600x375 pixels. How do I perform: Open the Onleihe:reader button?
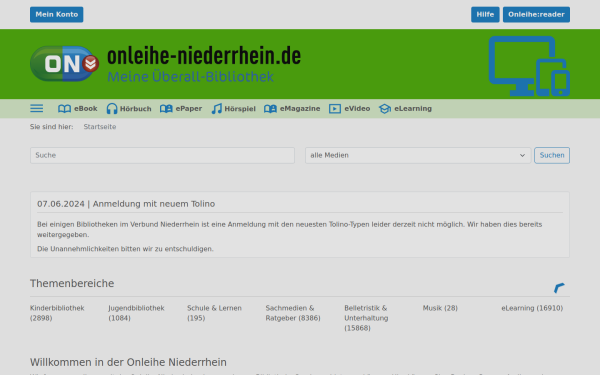point(536,15)
